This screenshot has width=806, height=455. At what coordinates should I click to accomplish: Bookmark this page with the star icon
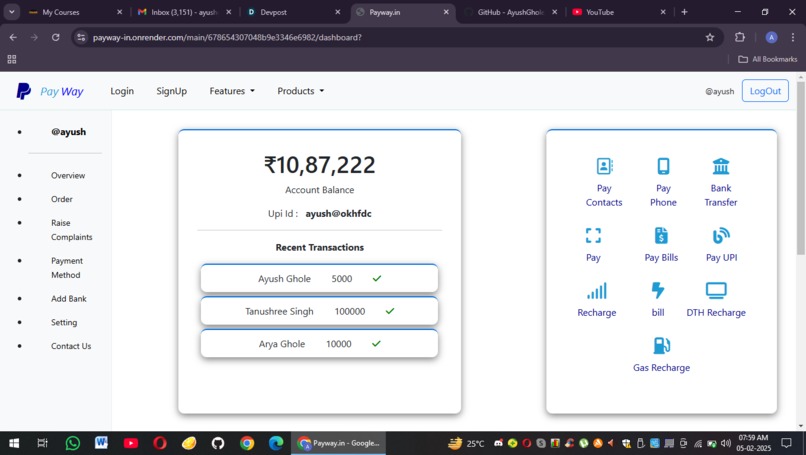pyautogui.click(x=710, y=37)
